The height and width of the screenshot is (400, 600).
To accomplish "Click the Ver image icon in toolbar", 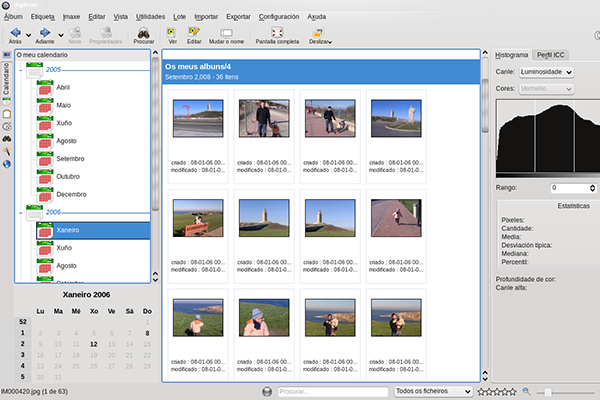I will 173,33.
